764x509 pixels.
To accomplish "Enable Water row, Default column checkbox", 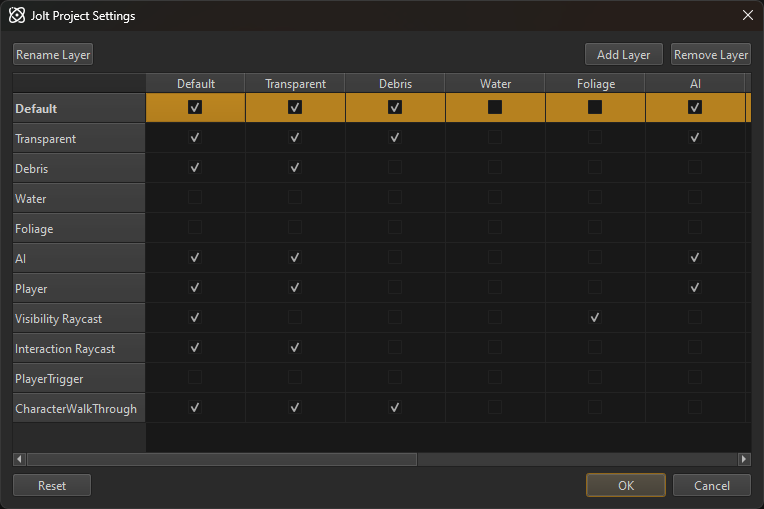I will pyautogui.click(x=195, y=197).
